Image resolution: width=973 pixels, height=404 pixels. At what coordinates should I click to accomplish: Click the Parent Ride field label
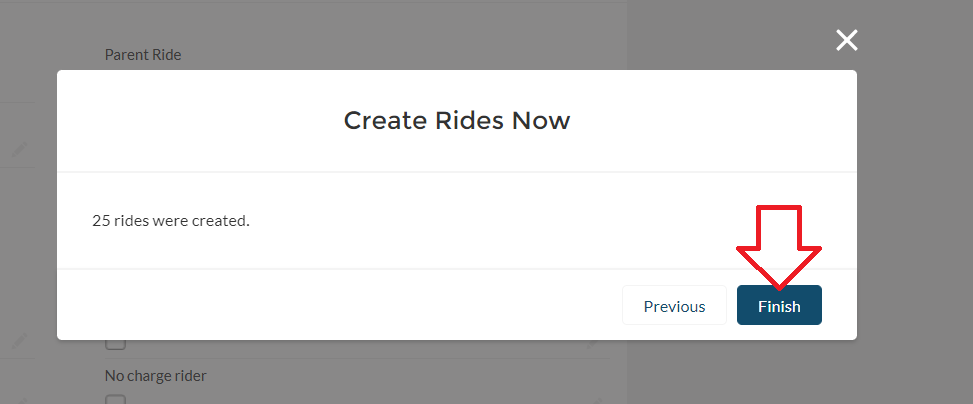(143, 55)
